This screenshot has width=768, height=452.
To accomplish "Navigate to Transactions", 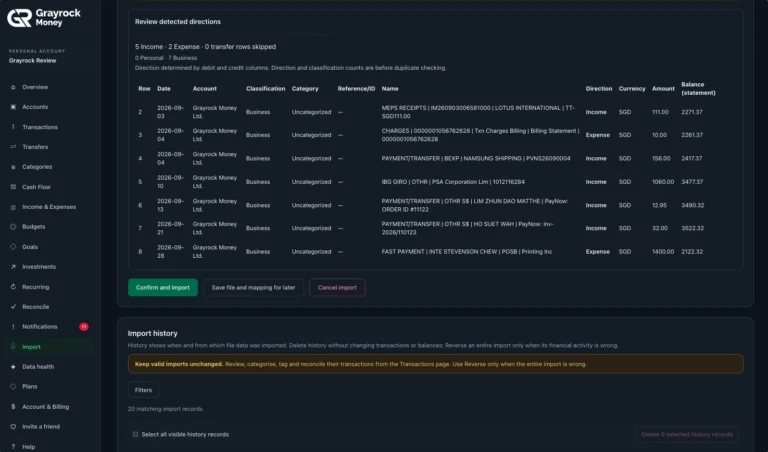I will pos(40,127).
